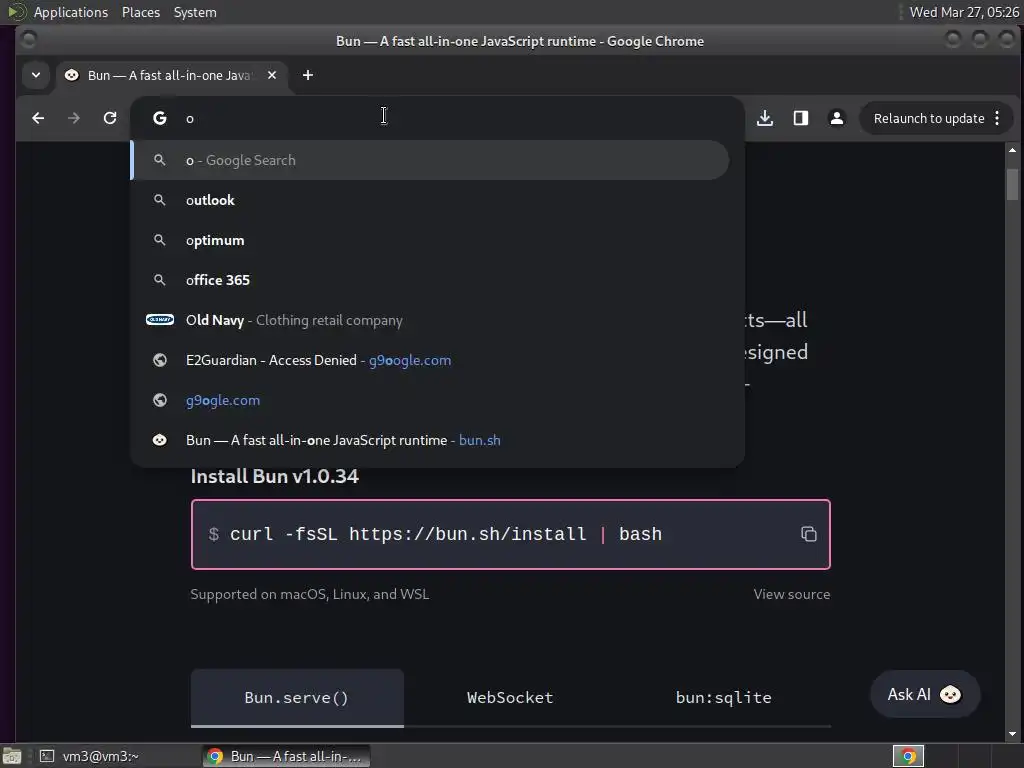
Task: Open Chrome's three-dot menu
Action: pyautogui.click(x=997, y=118)
